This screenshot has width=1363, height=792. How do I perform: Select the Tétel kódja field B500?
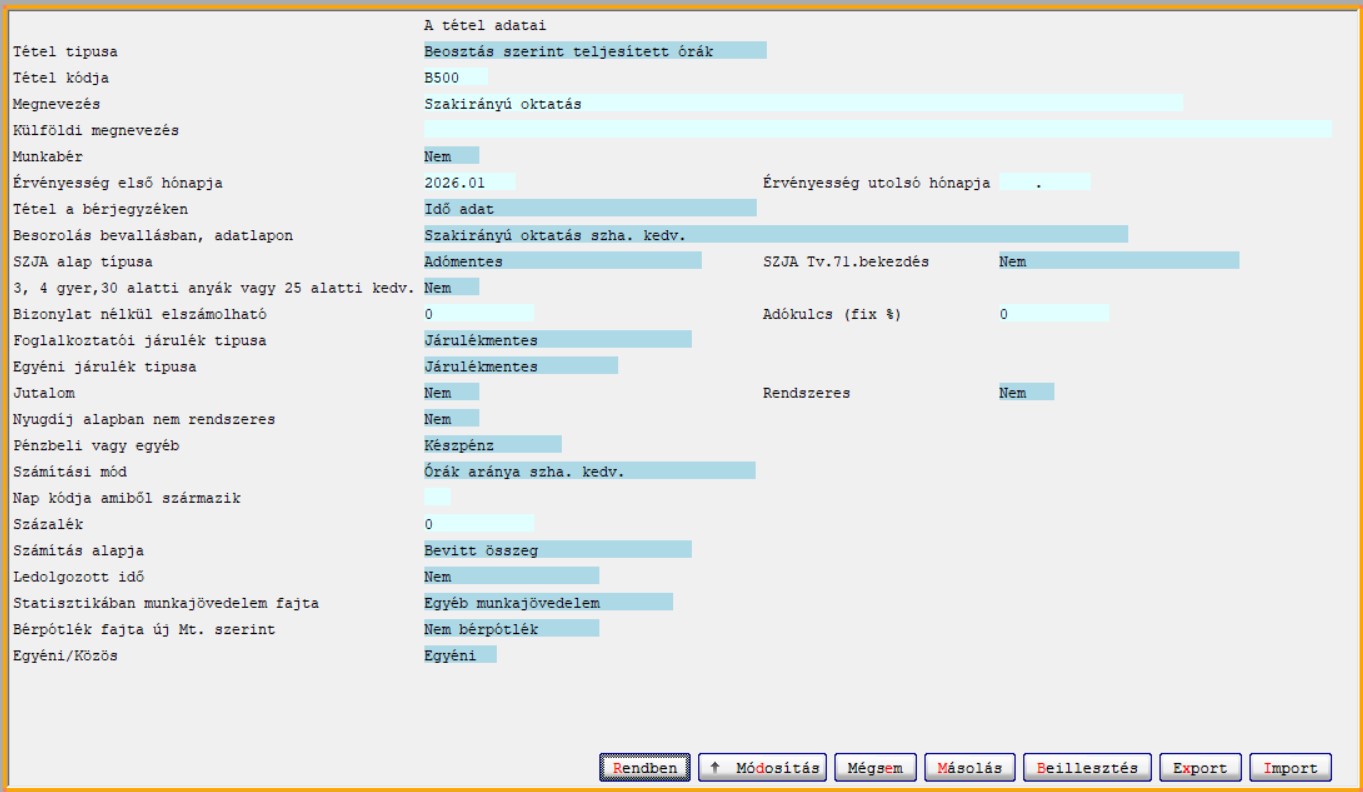[x=455, y=78]
